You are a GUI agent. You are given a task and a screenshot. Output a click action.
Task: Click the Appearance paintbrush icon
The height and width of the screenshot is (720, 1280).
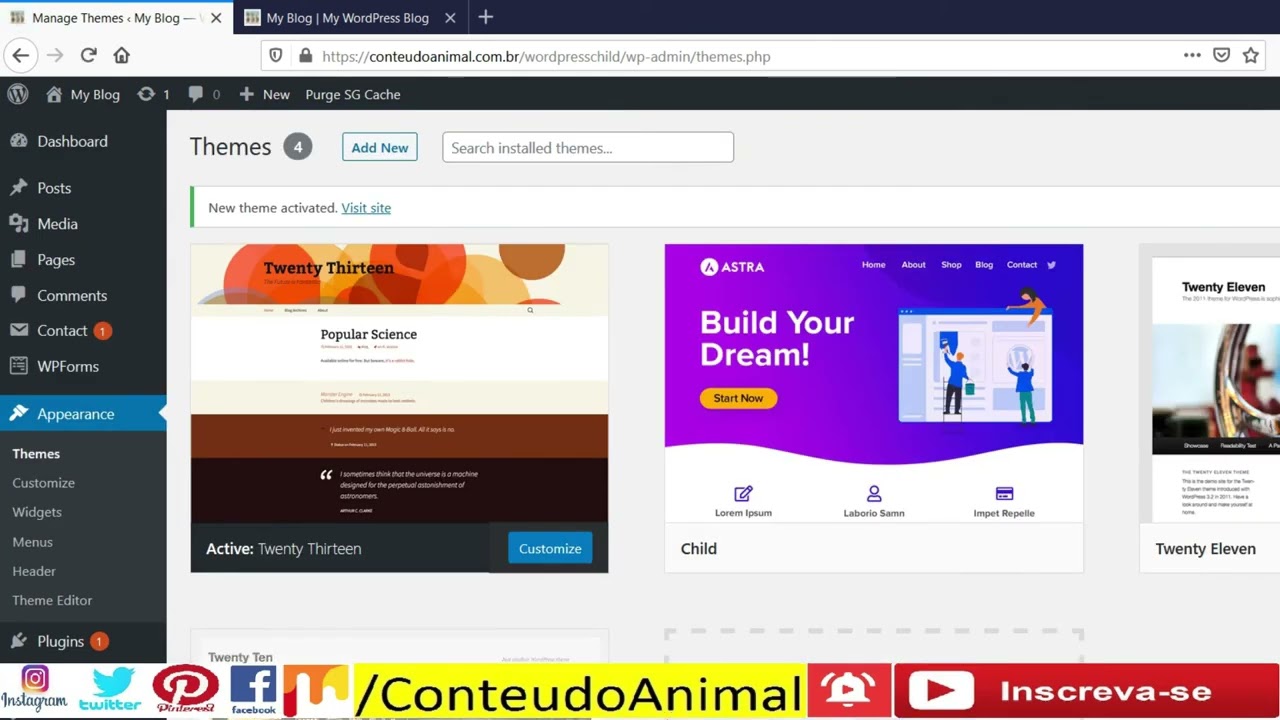coord(18,413)
